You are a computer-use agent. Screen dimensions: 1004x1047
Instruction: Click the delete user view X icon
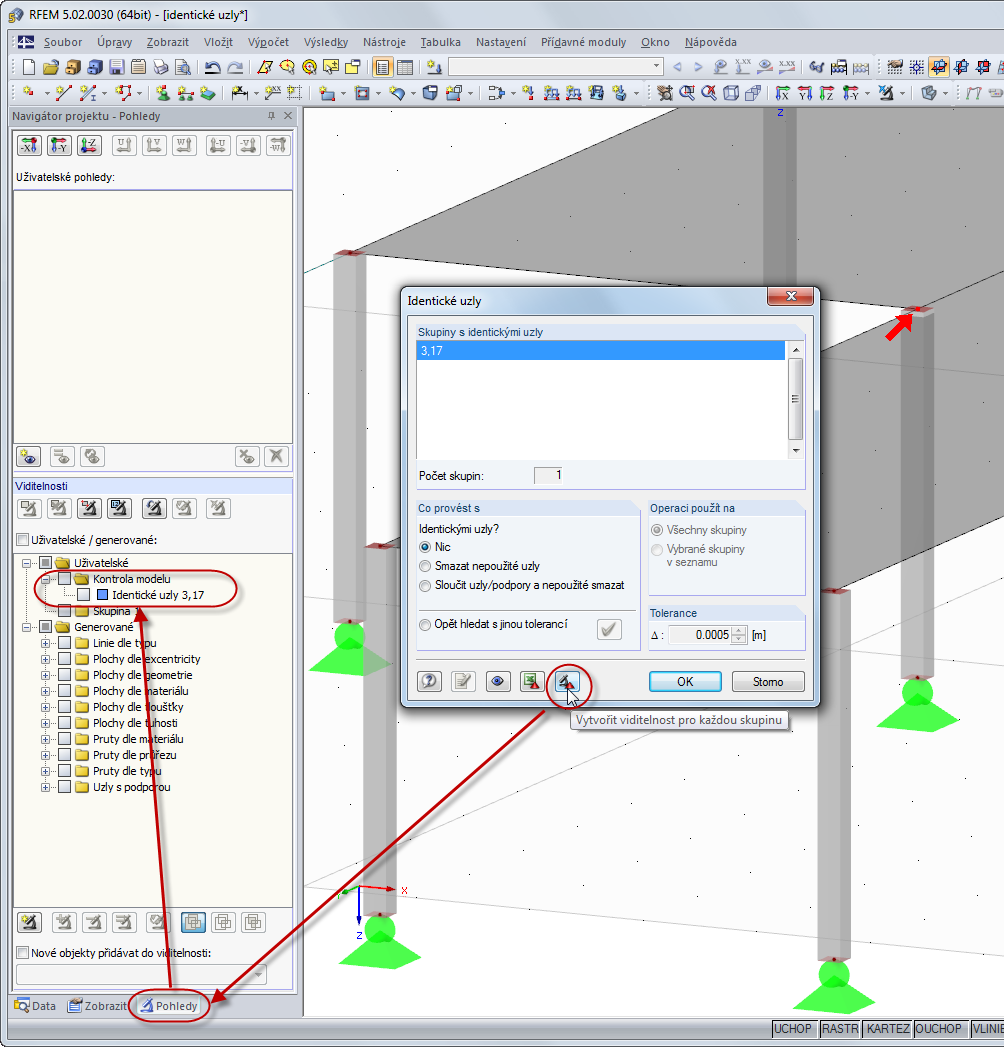click(x=276, y=457)
